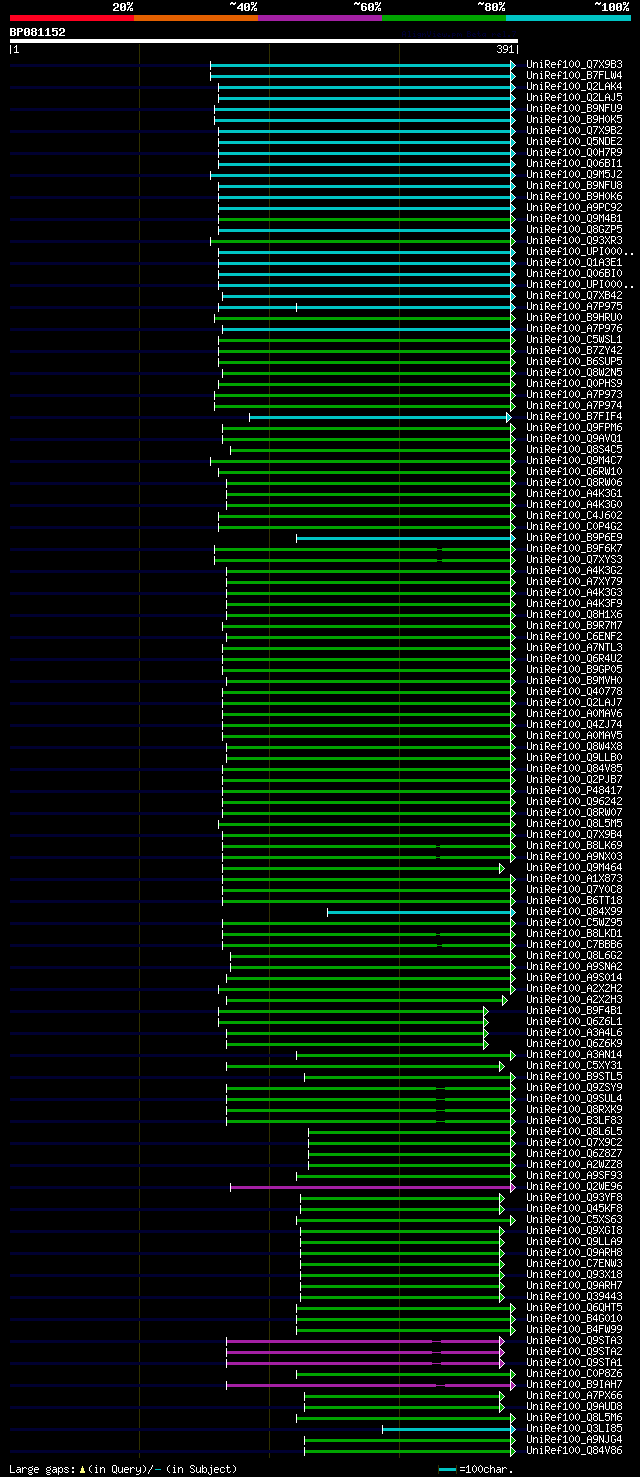Select the UniRef100_A2WZZ8 label
Image resolution: width=640 pixels, height=1477 pixels.
click(x=574, y=1164)
